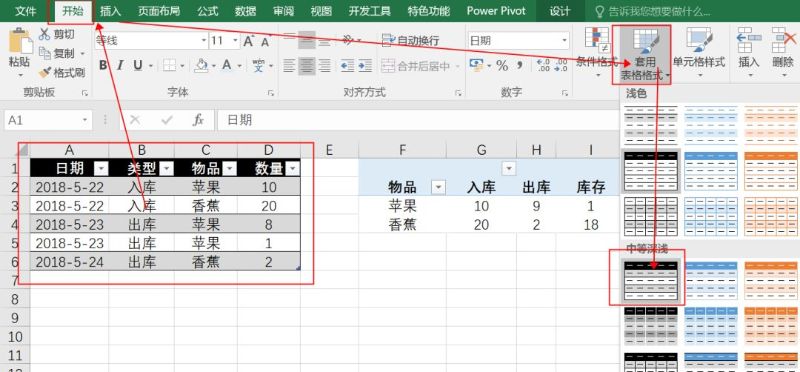Viewport: 800px width, 372px height.
Task: Click the Accounting currency format icon
Action: (x=476, y=65)
